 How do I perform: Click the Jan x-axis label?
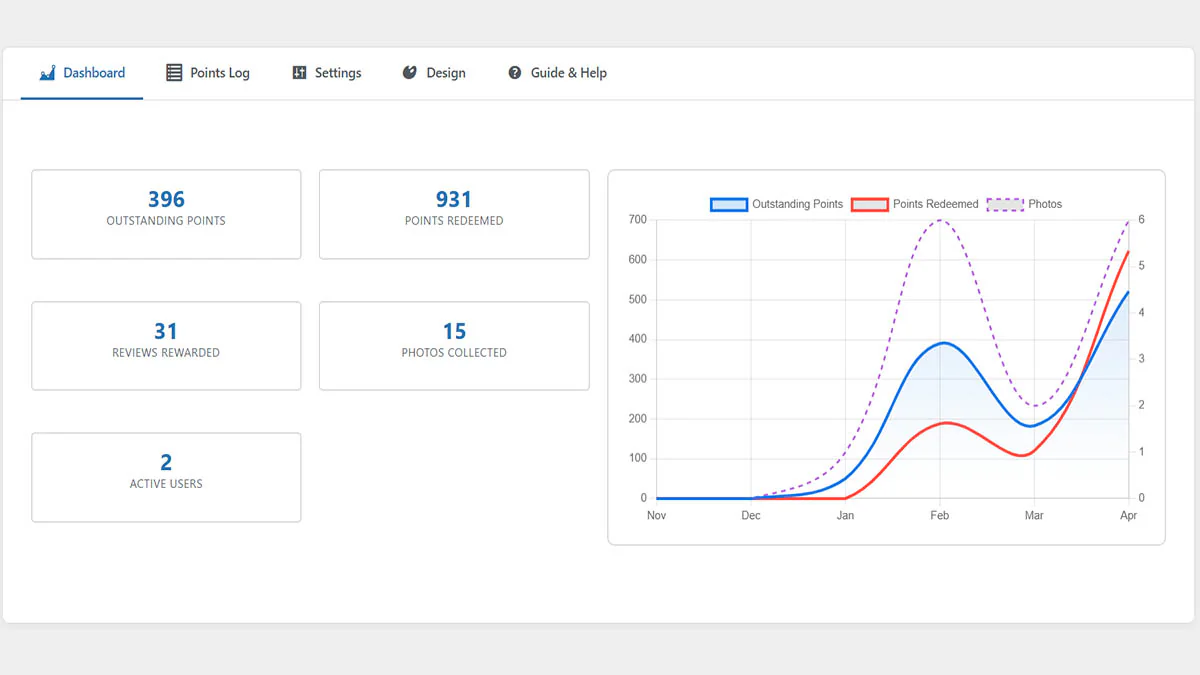coord(845,516)
